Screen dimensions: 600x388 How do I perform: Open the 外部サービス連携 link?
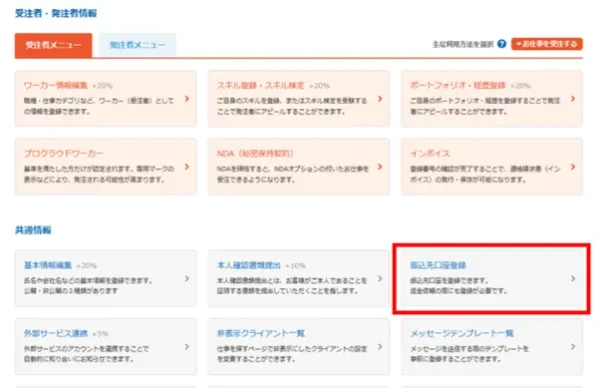(56, 333)
